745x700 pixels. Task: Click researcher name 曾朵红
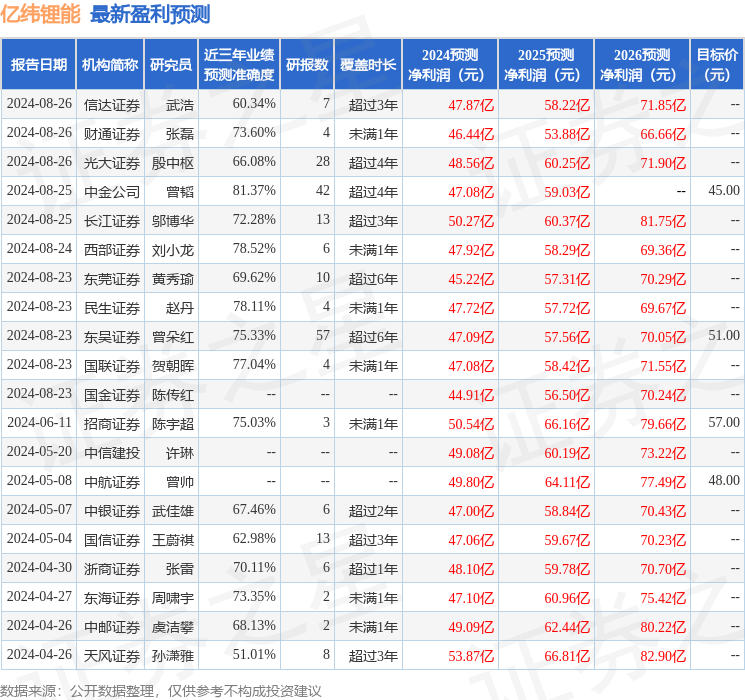tap(172, 337)
